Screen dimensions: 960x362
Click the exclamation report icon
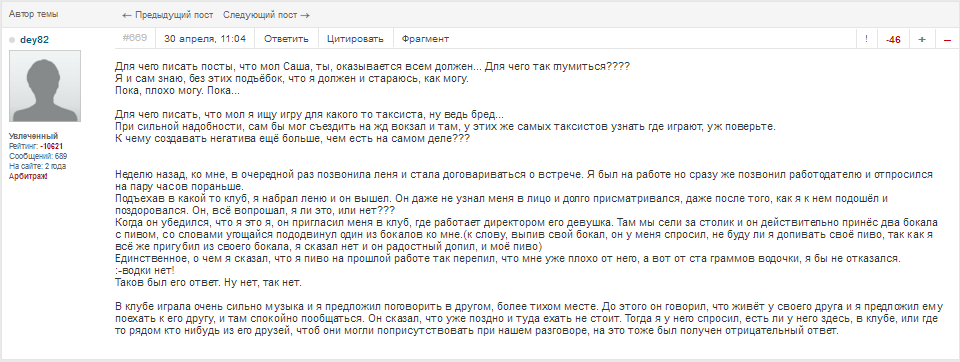[866, 39]
